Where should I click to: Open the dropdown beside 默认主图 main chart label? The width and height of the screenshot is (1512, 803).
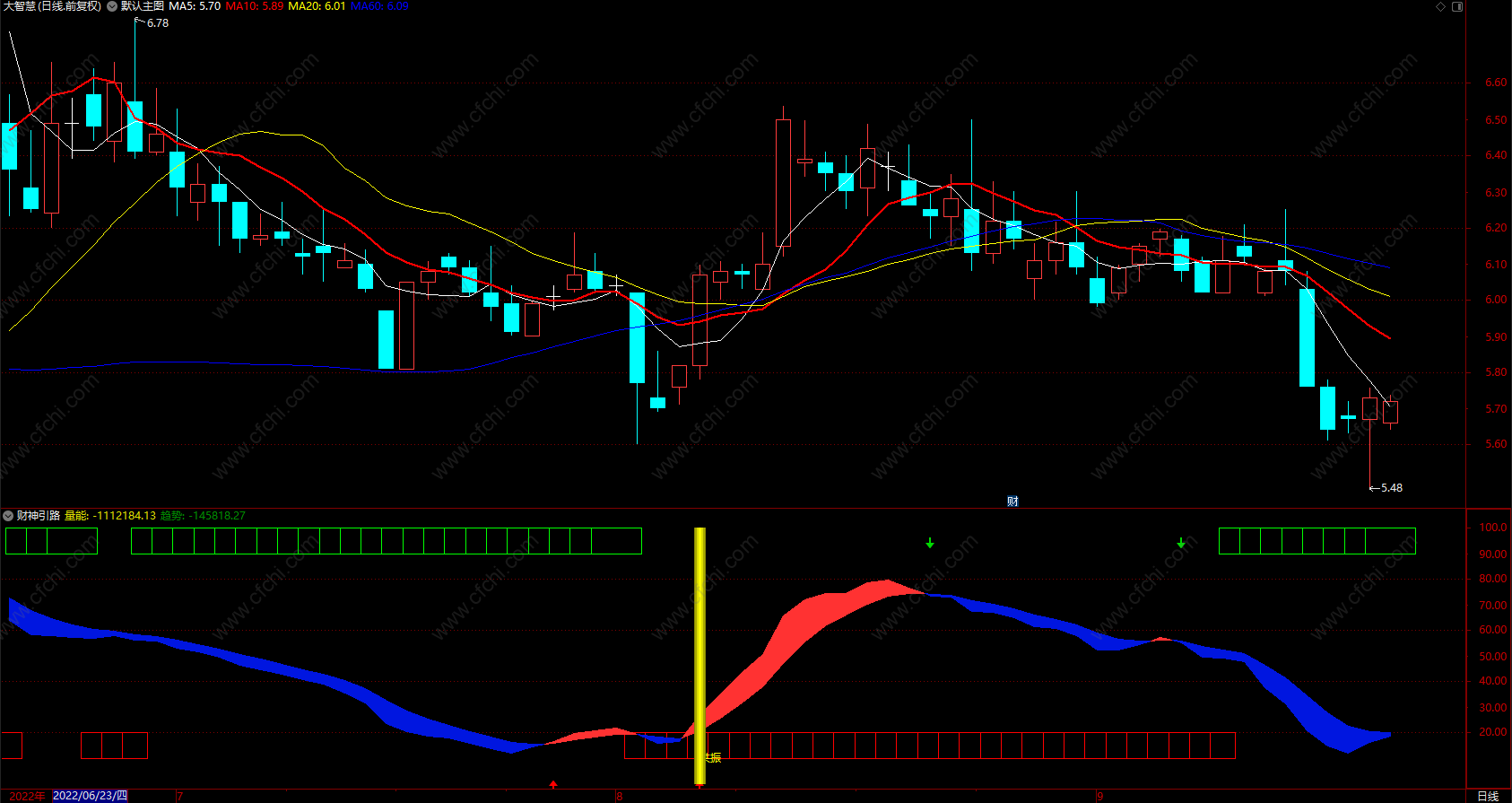[x=112, y=6]
